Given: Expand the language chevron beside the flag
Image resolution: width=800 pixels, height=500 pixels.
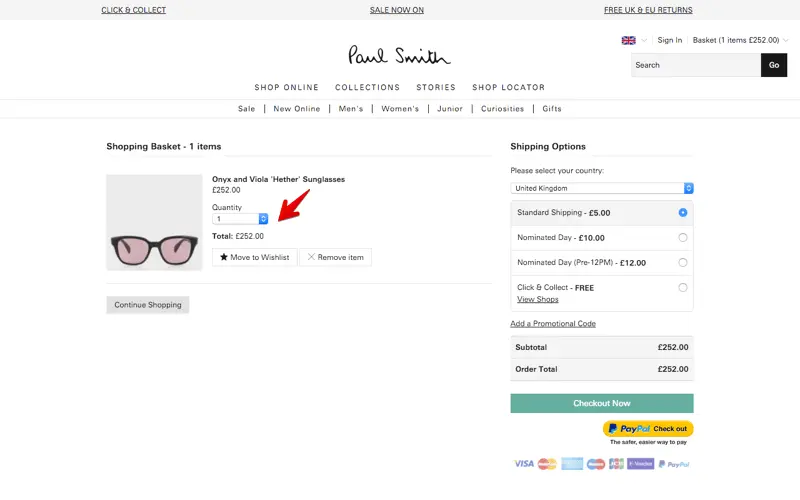Looking at the screenshot, I should tap(644, 40).
